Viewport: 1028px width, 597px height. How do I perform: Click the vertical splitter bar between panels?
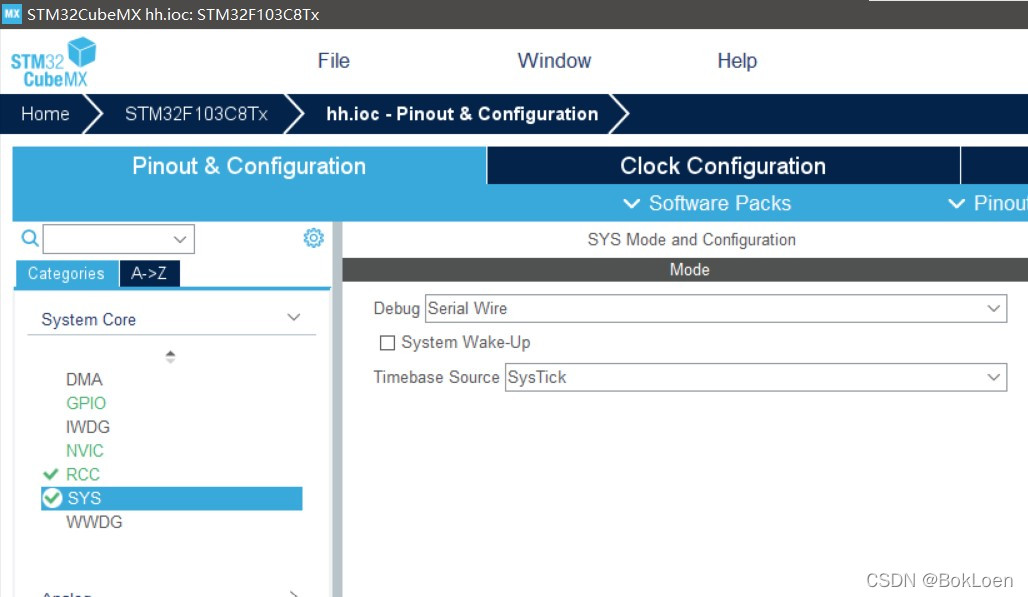click(337, 410)
